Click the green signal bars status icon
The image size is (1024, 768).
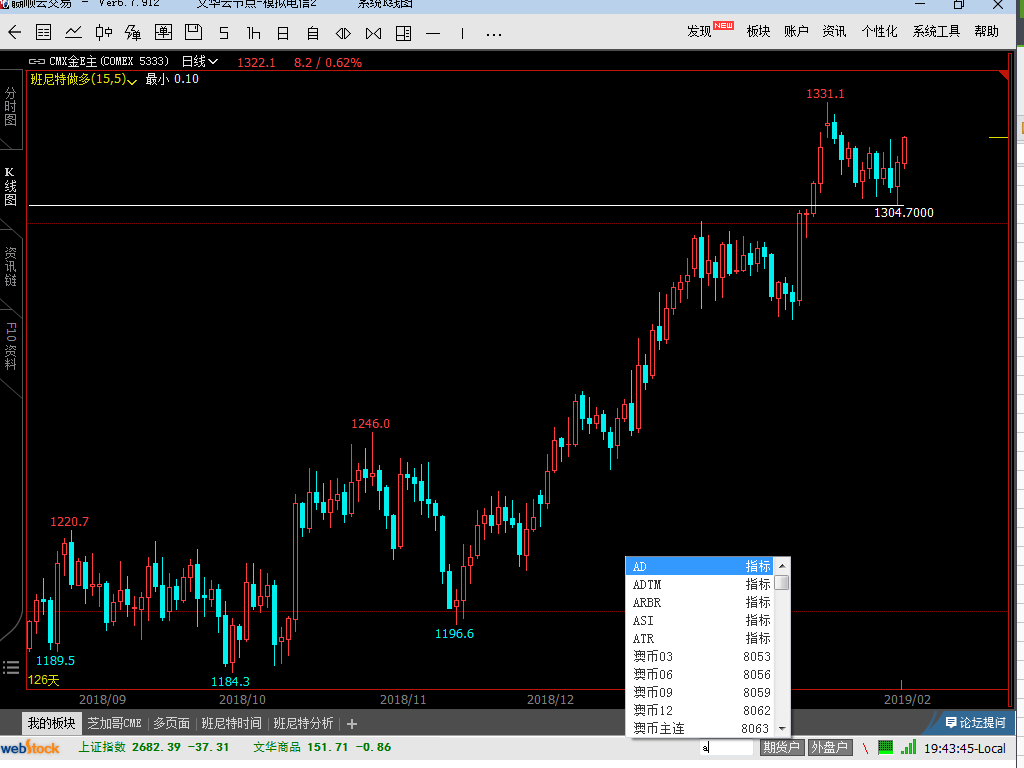[908, 746]
